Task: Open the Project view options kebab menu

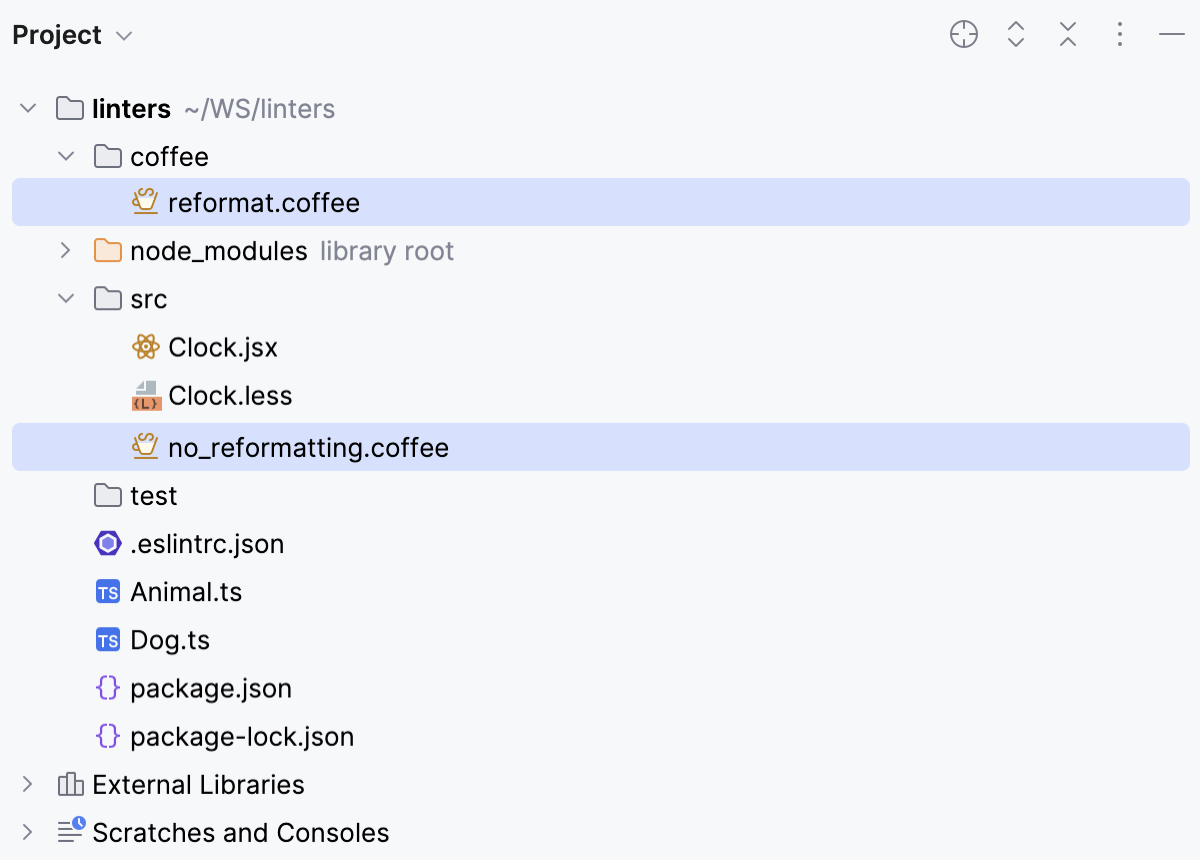Action: [x=1120, y=34]
